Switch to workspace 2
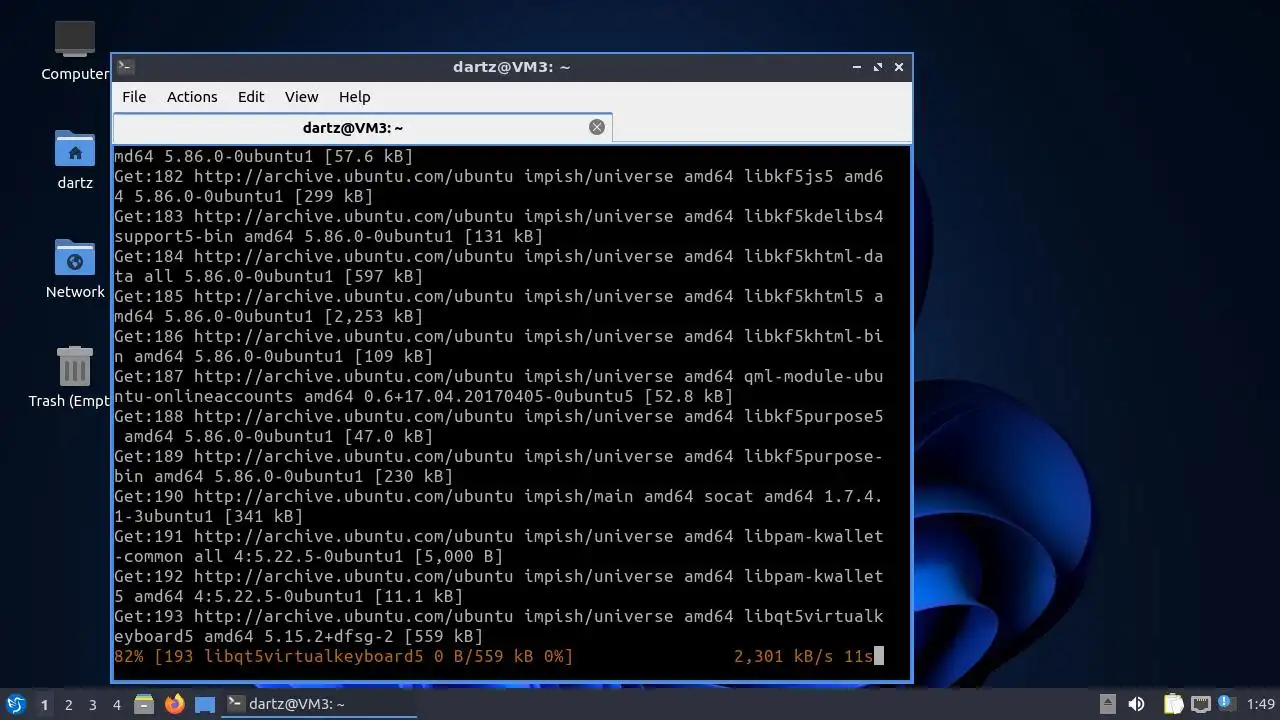This screenshot has height=720, width=1280. click(68, 704)
